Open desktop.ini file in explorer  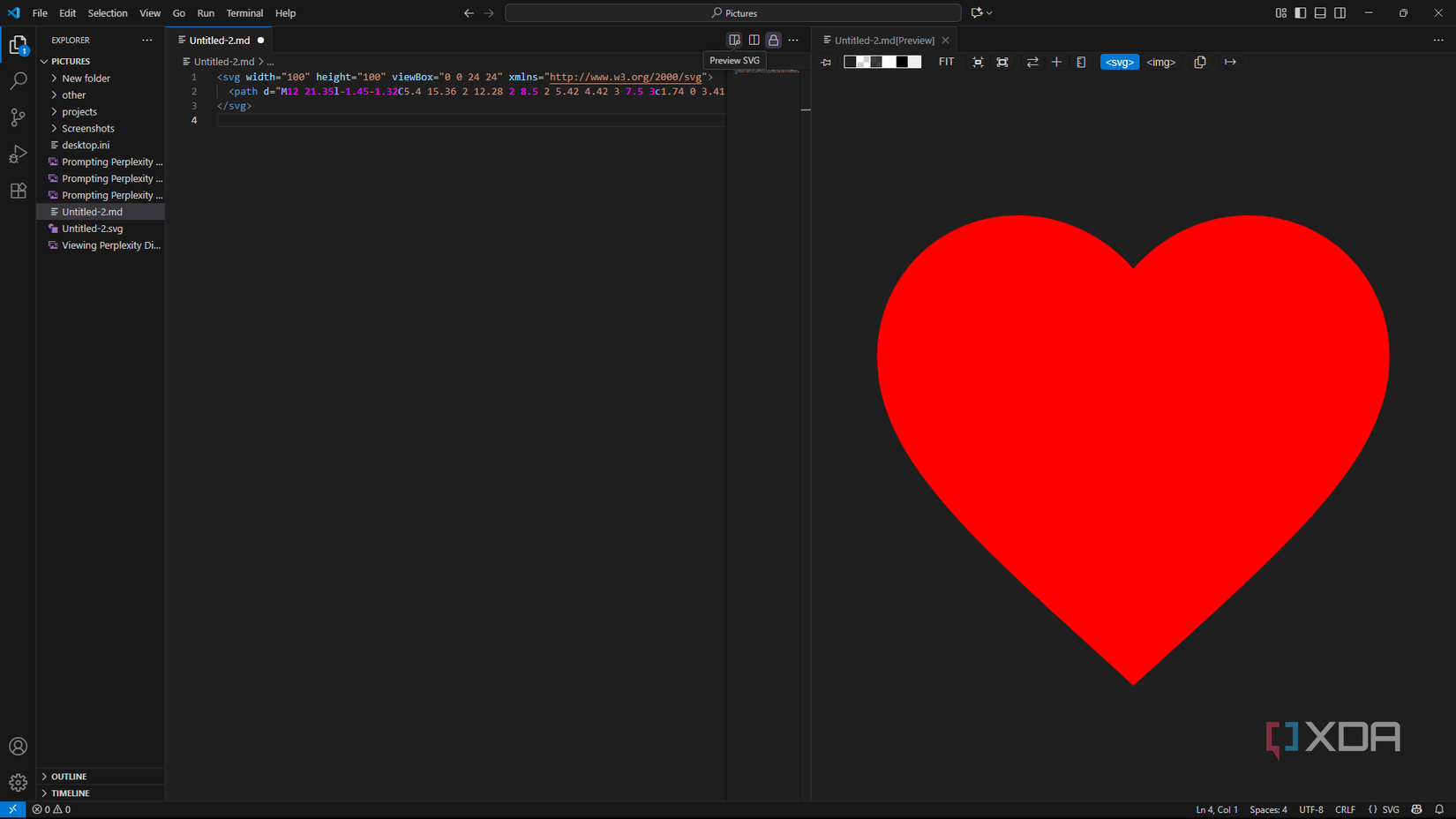coord(101,145)
